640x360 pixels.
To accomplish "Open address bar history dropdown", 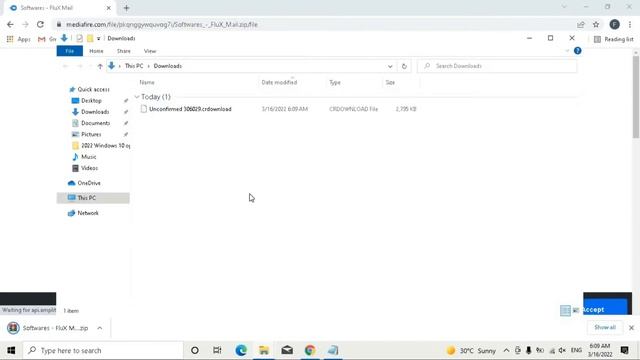I will [x=390, y=66].
